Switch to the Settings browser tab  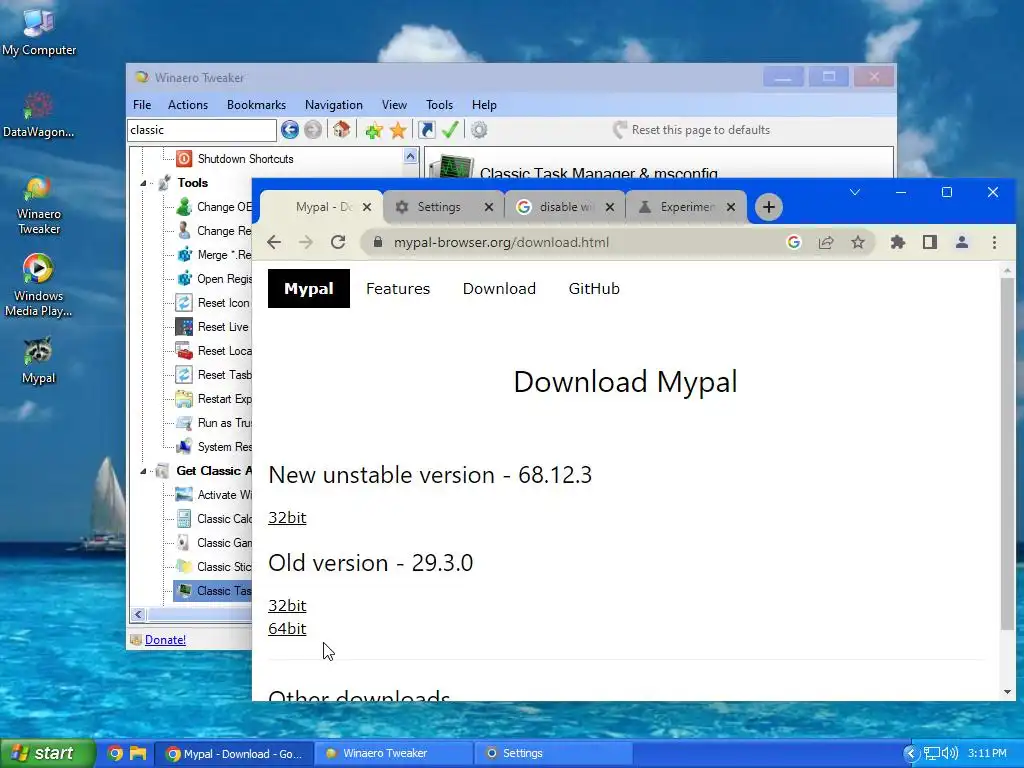point(438,207)
